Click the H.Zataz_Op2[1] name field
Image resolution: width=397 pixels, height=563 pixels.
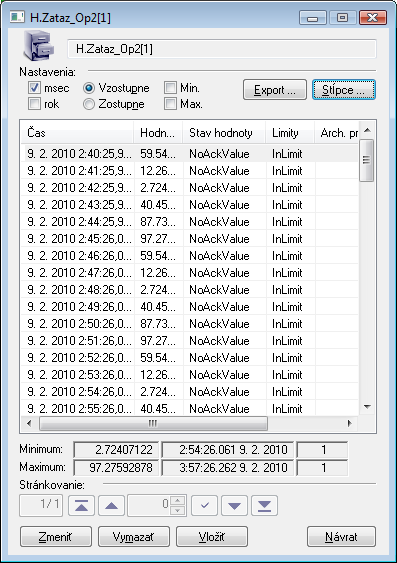coord(222,49)
